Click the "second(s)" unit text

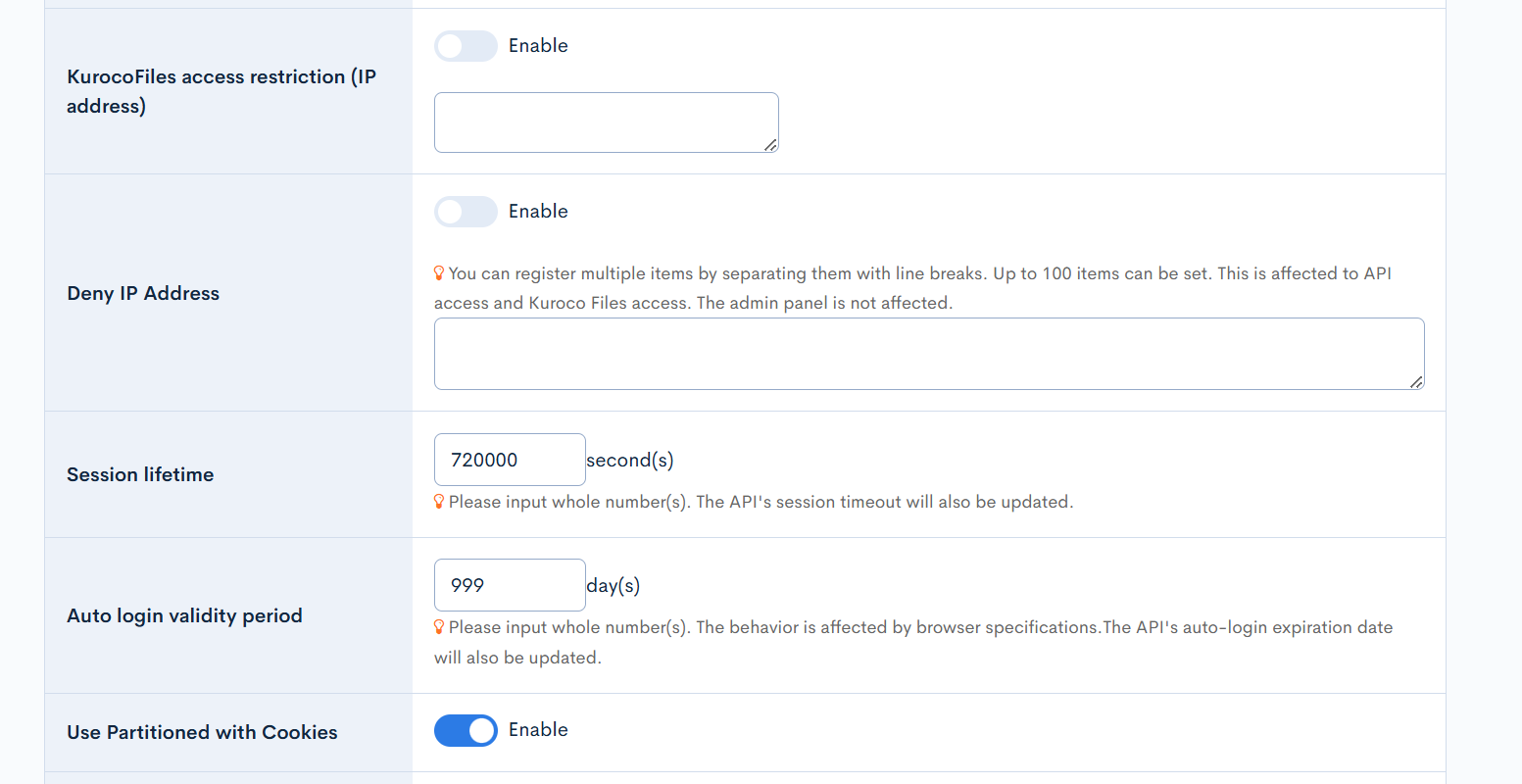pyautogui.click(x=630, y=460)
